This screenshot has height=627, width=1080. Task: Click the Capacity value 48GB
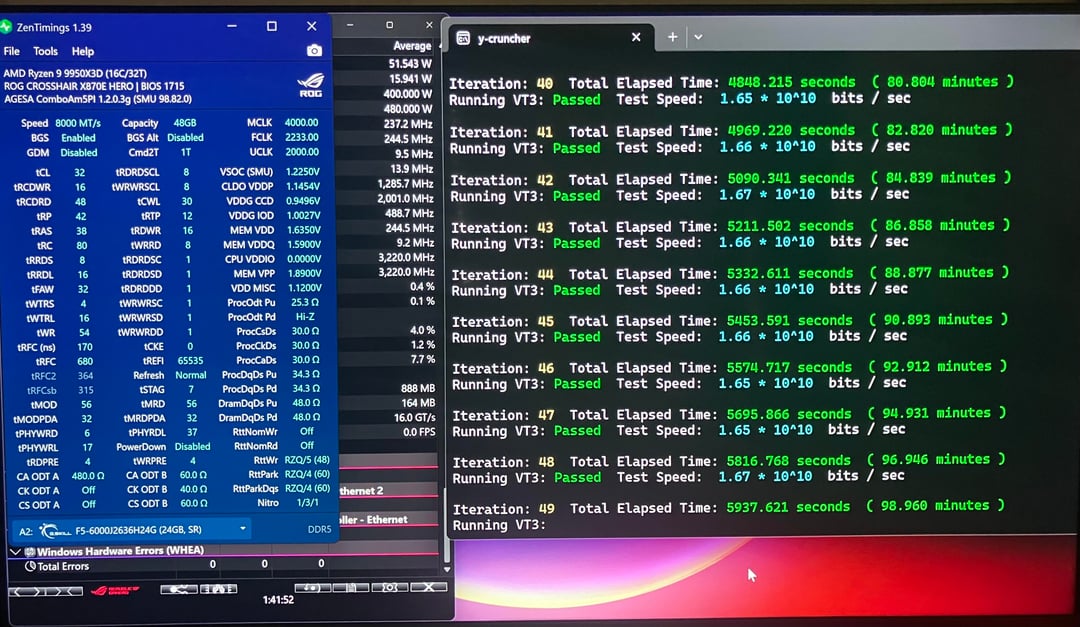[185, 123]
